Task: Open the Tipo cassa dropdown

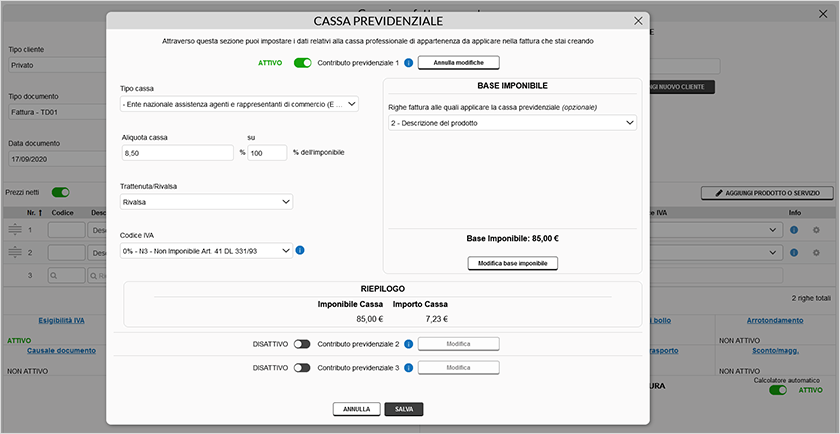Action: coord(239,104)
